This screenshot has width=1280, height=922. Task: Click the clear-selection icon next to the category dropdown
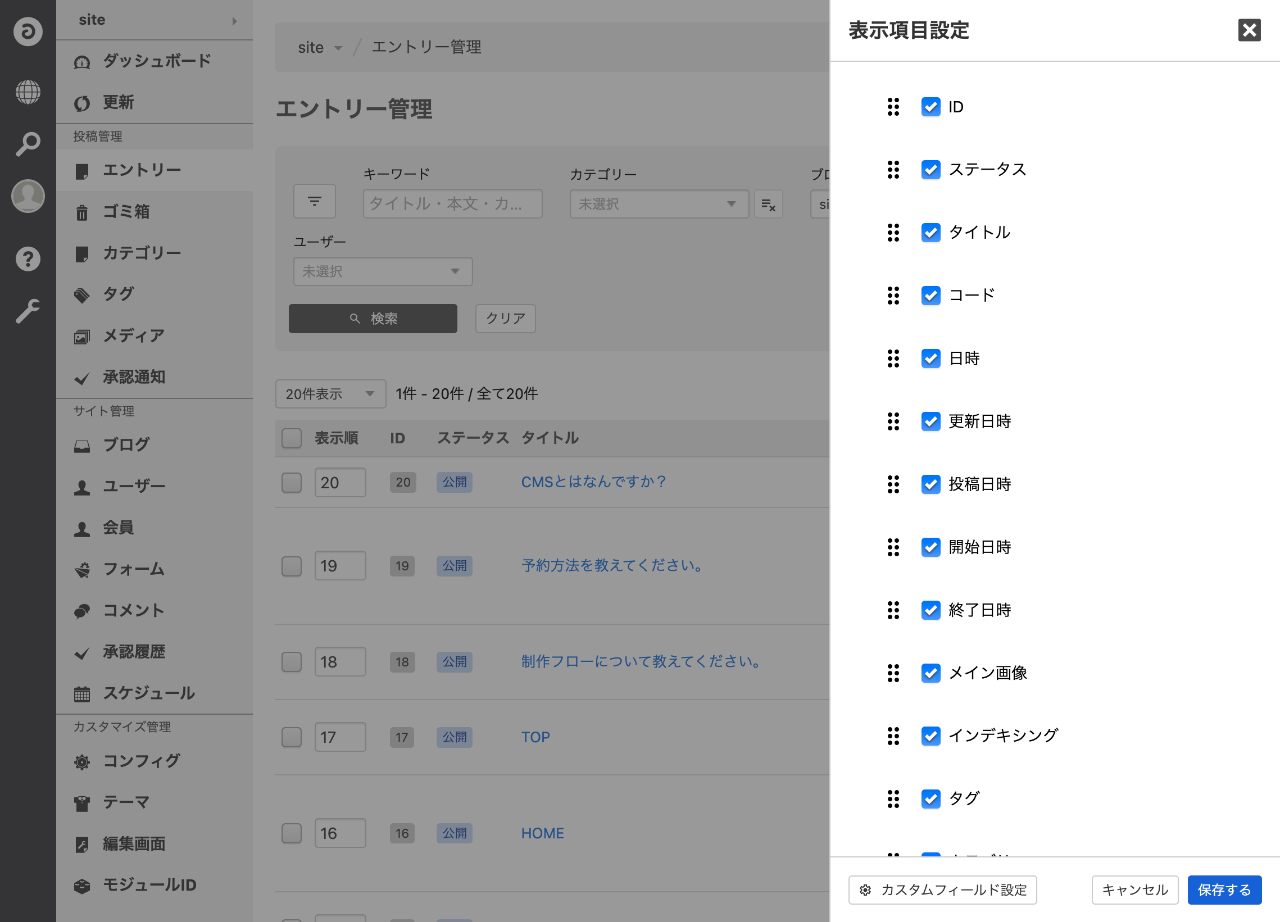tap(769, 204)
